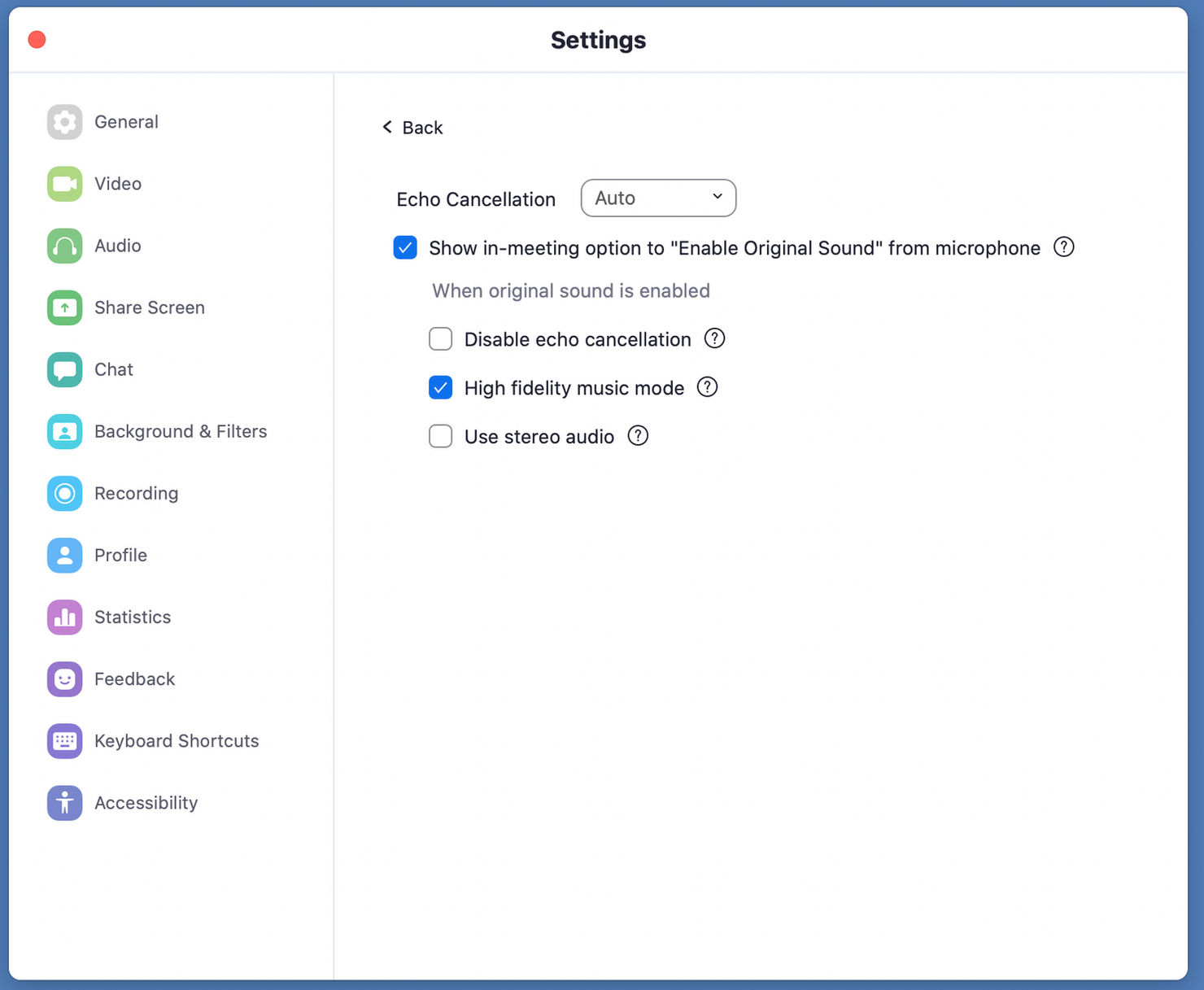The height and width of the screenshot is (990, 1204).
Task: Open the Echo Cancellation Auto dropdown
Action: 658,198
